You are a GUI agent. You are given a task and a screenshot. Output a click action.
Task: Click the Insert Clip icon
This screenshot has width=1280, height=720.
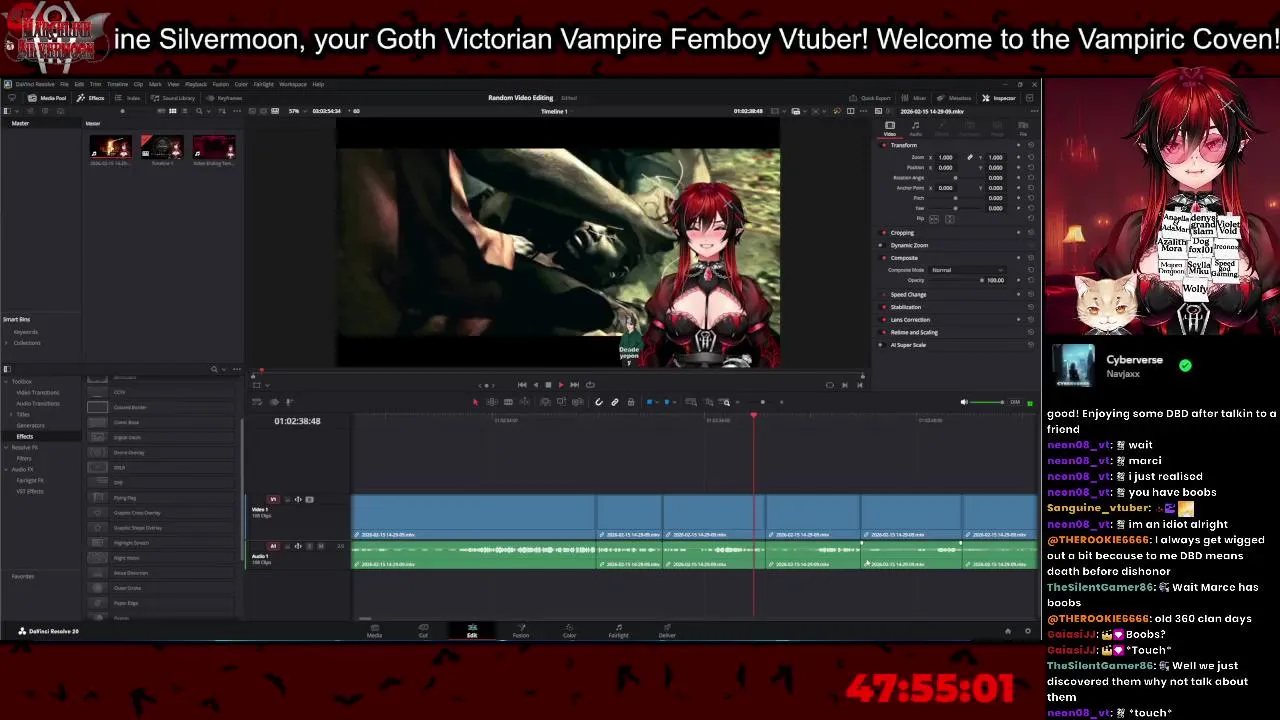(x=545, y=402)
